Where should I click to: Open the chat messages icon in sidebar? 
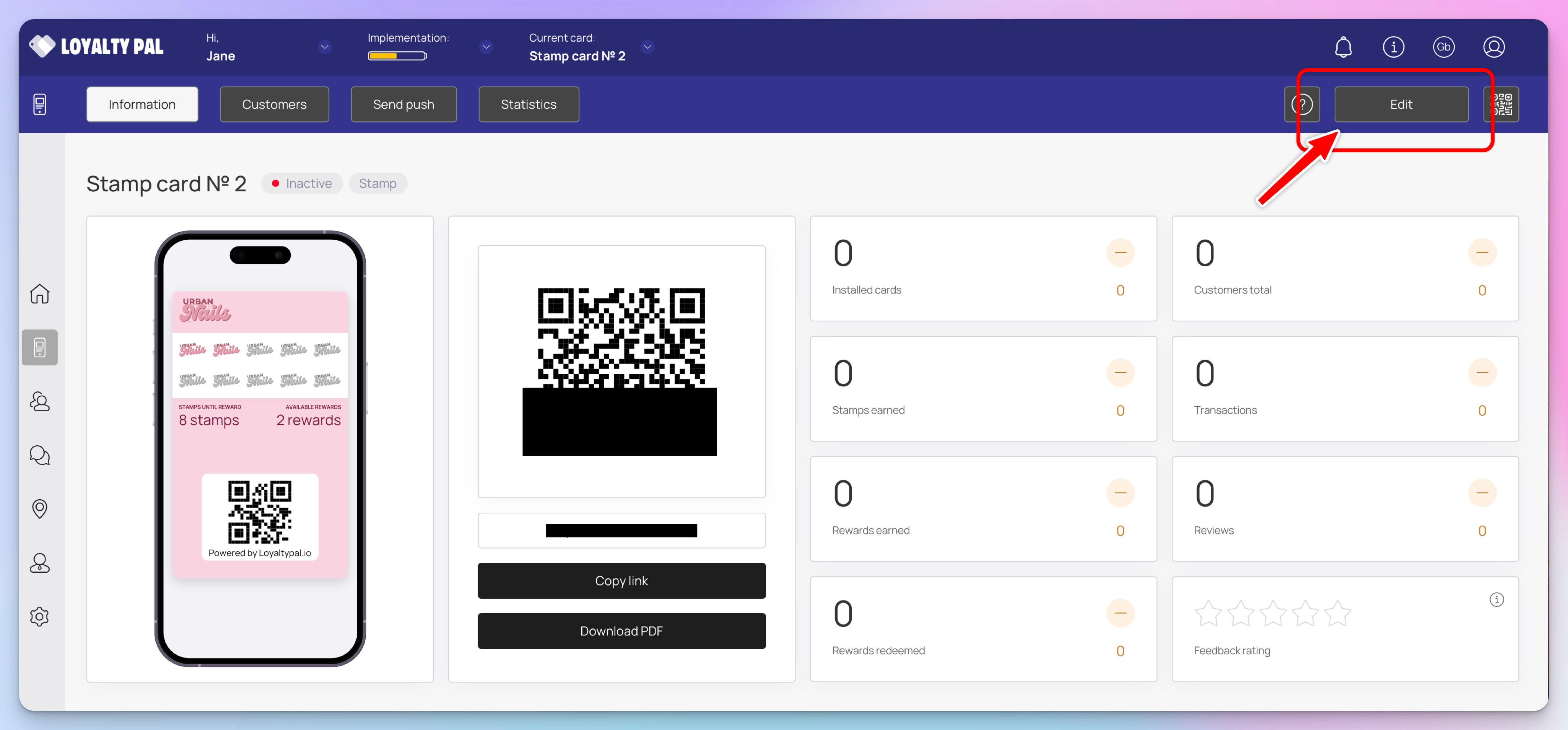(x=39, y=455)
